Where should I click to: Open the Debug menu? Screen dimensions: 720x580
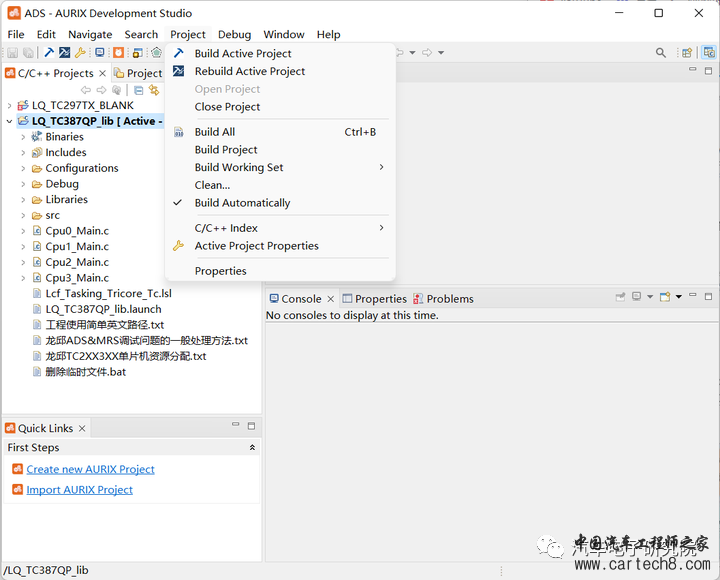coord(234,34)
